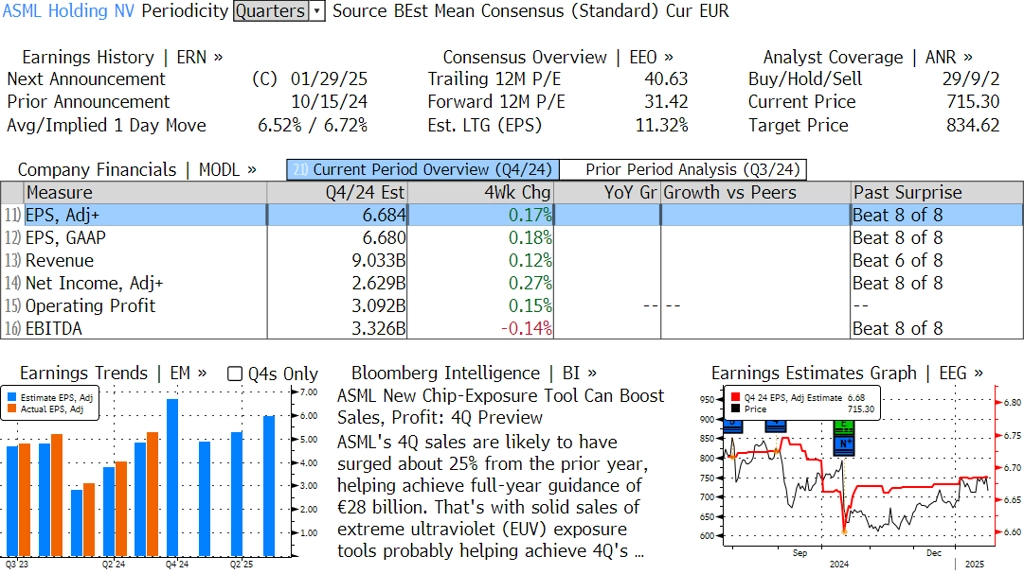Switch to Current Period Overview (Q4/24) tab
Screen dimensions: 1024x574
click(423, 170)
